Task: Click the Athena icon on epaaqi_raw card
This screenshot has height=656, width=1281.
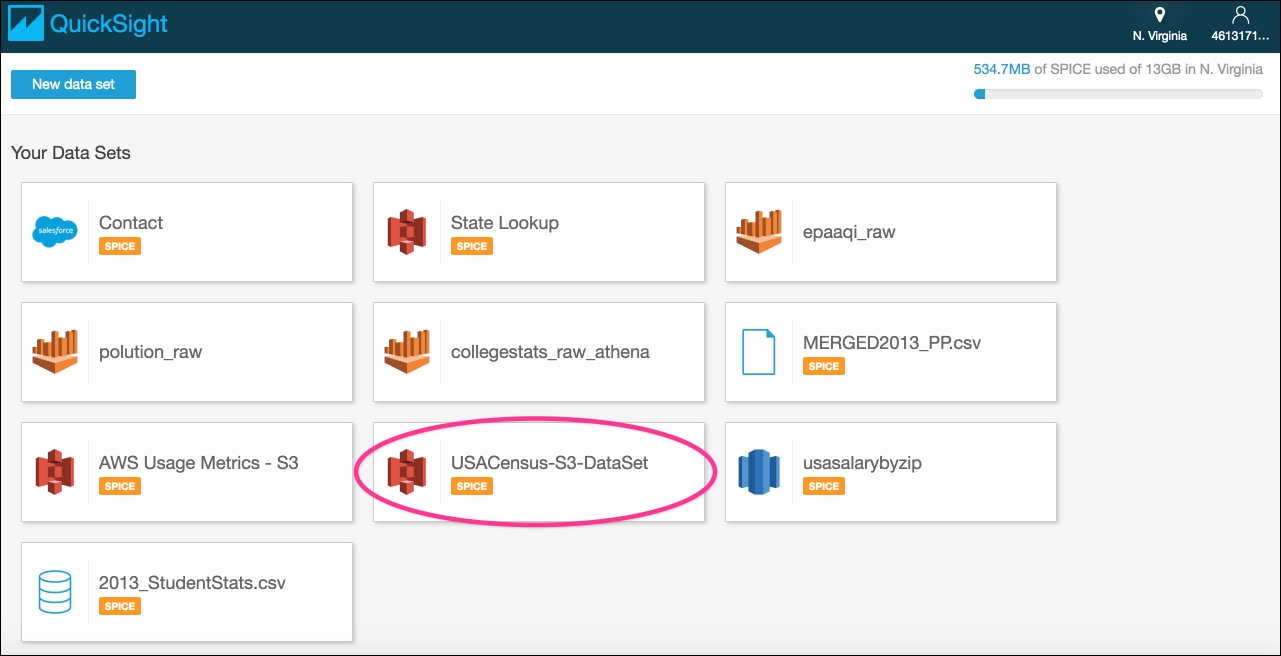Action: click(759, 231)
